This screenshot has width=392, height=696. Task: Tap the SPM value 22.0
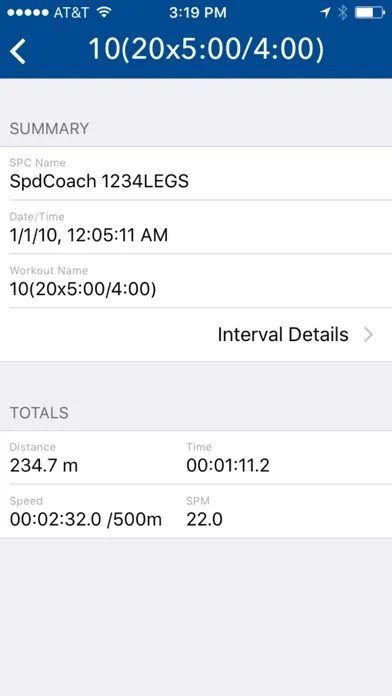point(204,520)
